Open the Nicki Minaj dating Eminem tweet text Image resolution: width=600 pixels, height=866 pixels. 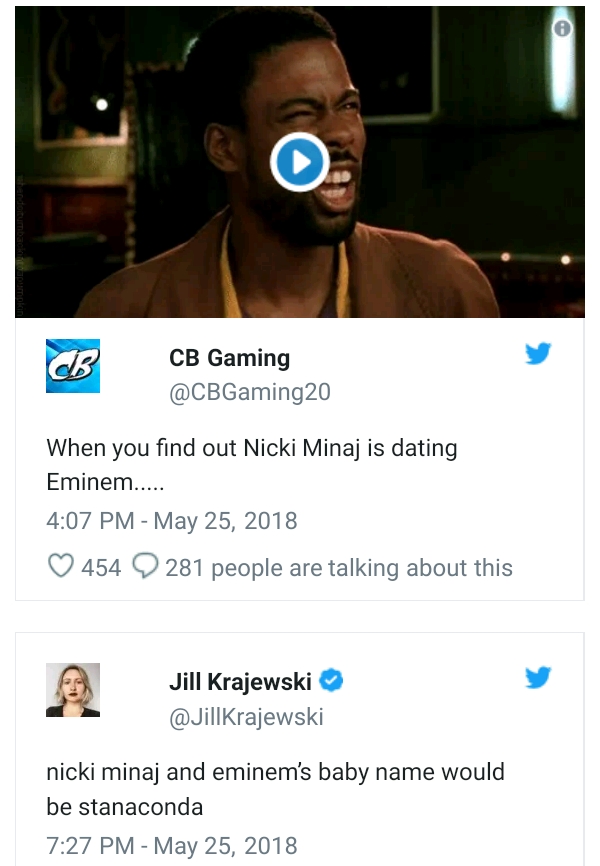pos(252,464)
